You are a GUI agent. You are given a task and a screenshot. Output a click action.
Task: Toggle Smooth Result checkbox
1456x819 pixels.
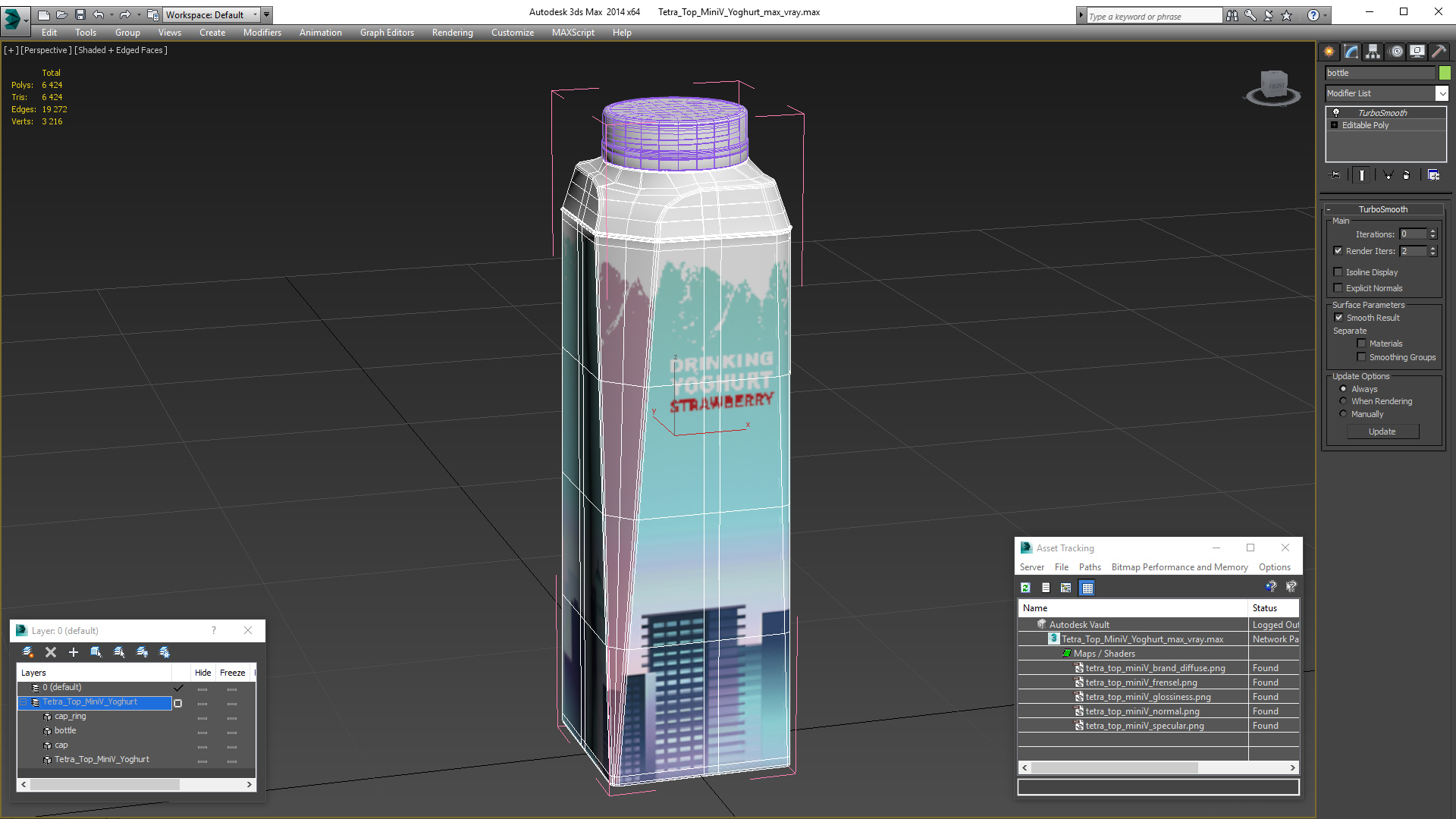[x=1339, y=318]
